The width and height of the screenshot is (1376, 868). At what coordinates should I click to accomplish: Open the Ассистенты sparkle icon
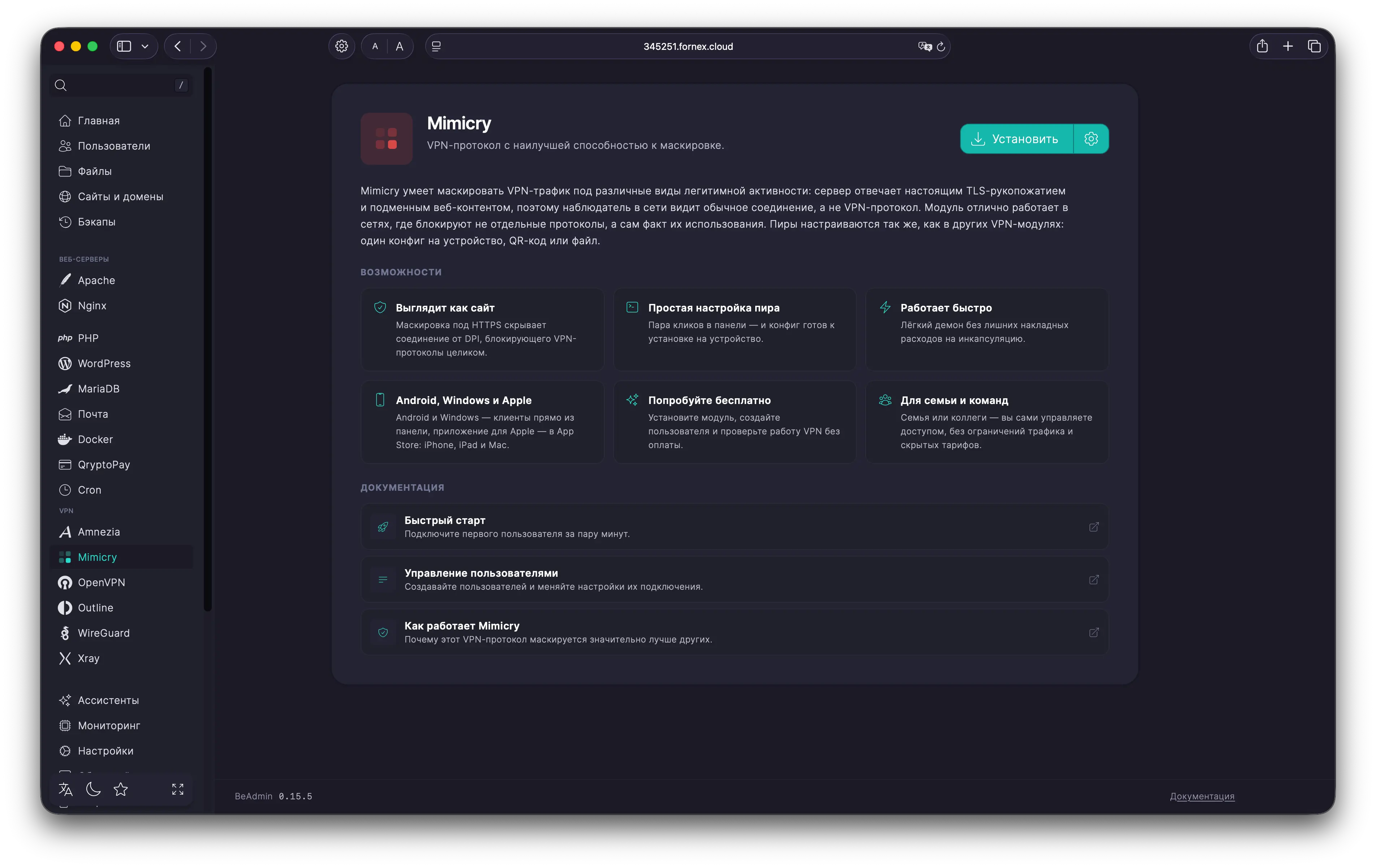pyautogui.click(x=65, y=700)
